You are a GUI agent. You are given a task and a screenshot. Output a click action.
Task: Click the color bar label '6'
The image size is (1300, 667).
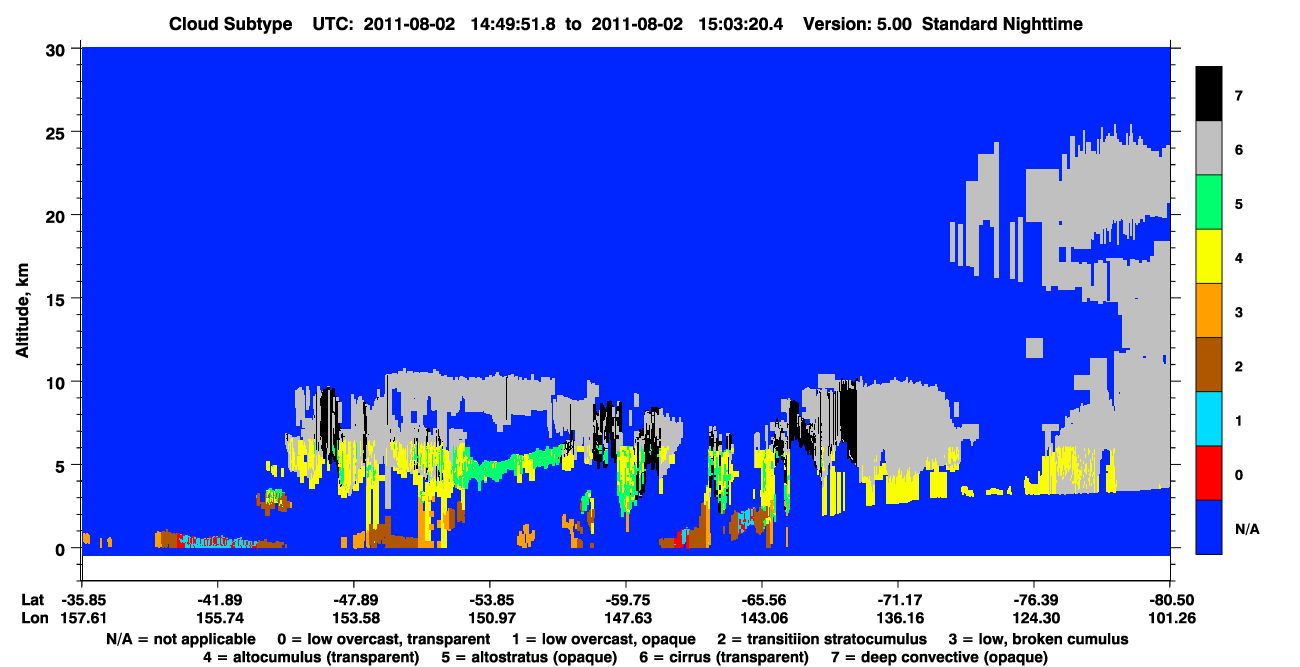[x=1241, y=150]
